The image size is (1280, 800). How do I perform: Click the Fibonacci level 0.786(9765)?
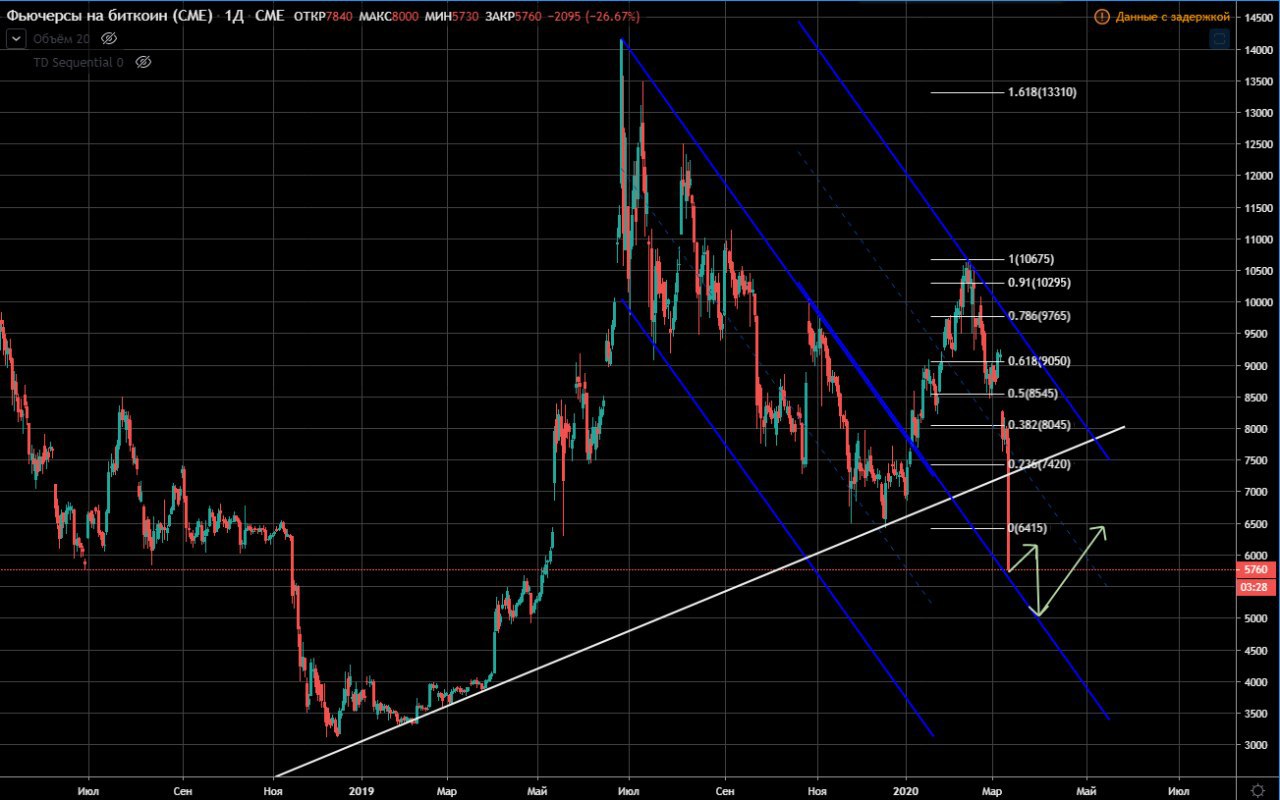[1039, 316]
